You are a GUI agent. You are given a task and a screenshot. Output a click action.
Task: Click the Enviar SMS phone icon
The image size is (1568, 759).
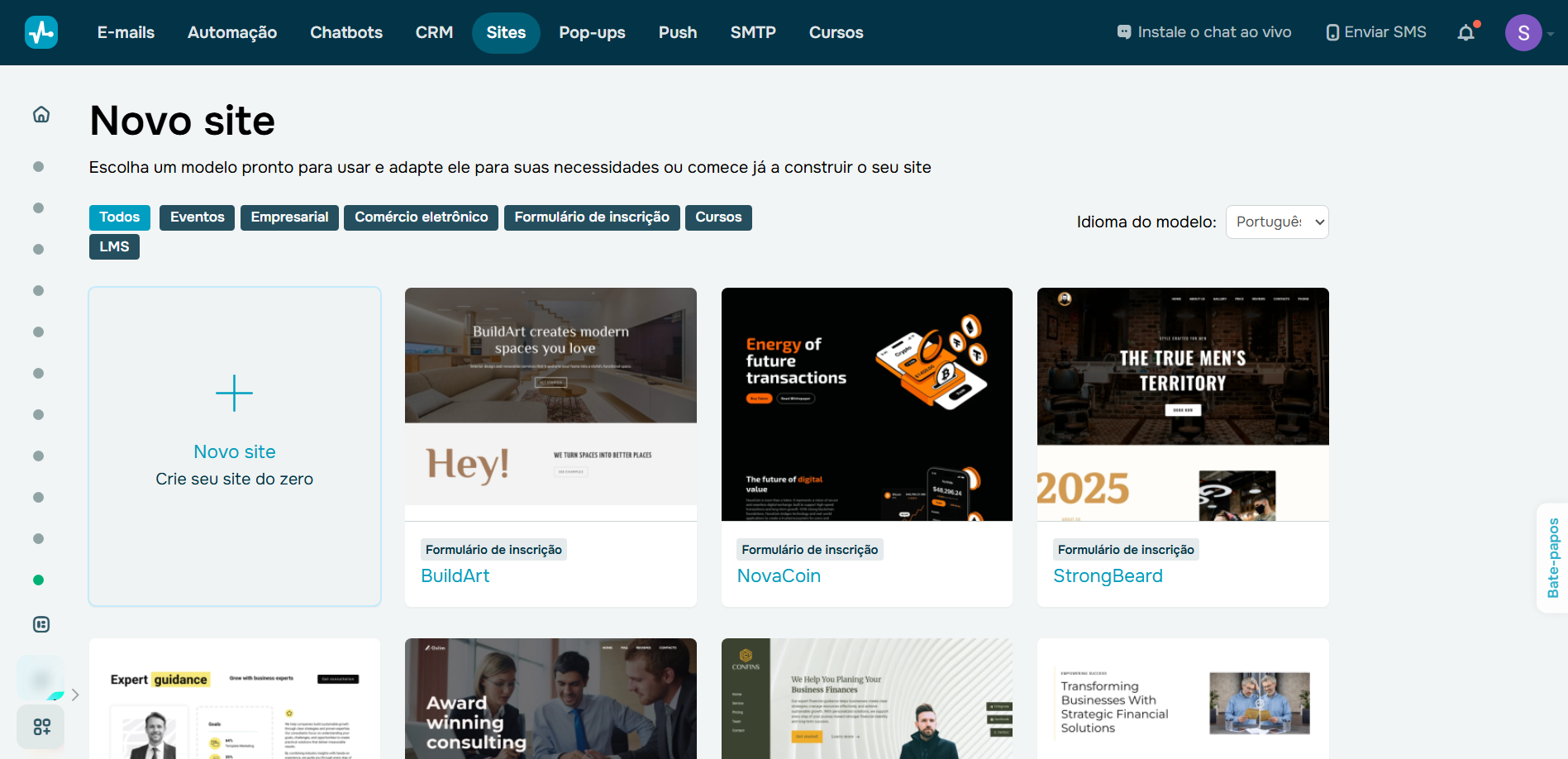point(1333,31)
